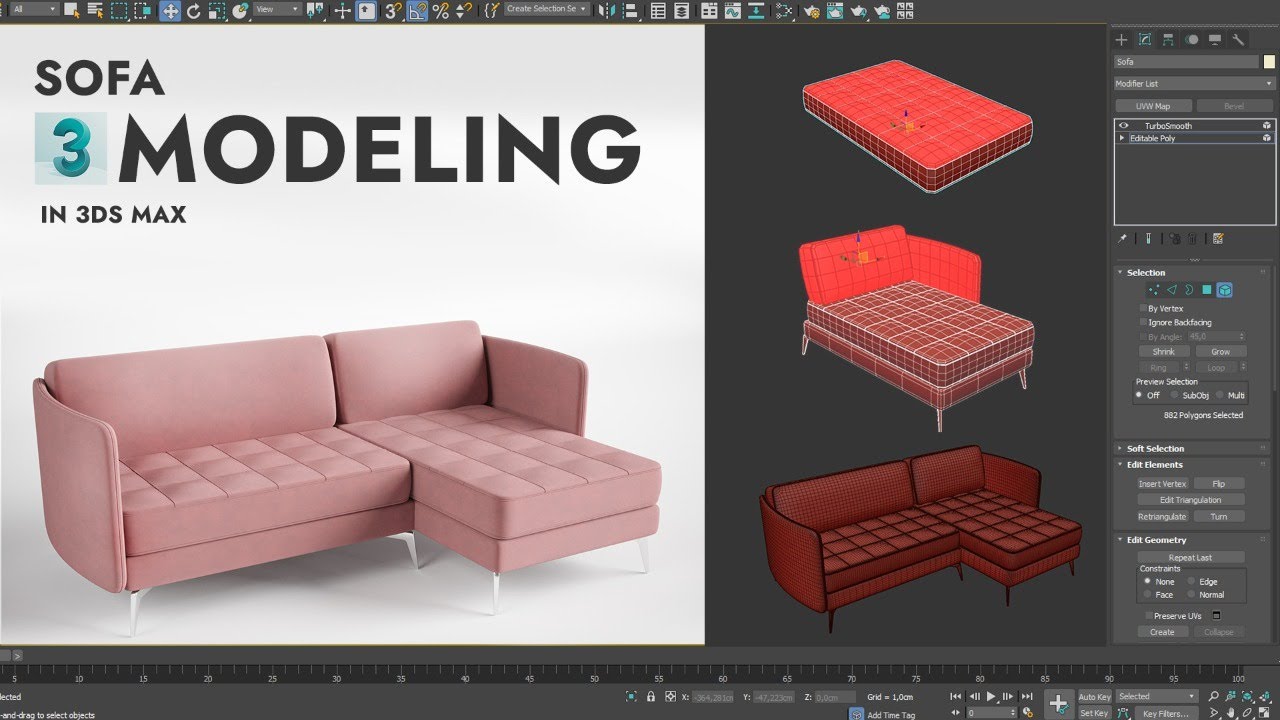The height and width of the screenshot is (720, 1280).
Task: Expand the Editable Poly stack entry
Action: 1122,138
